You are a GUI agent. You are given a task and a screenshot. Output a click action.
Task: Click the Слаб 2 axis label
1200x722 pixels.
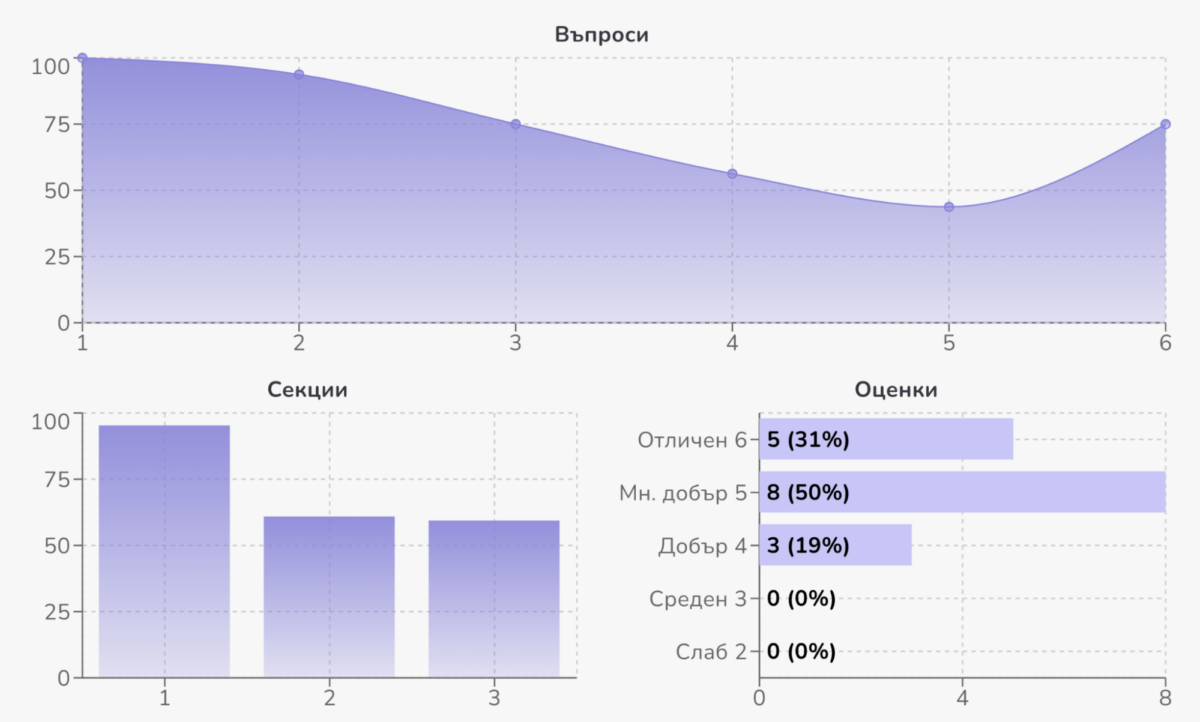tap(710, 652)
